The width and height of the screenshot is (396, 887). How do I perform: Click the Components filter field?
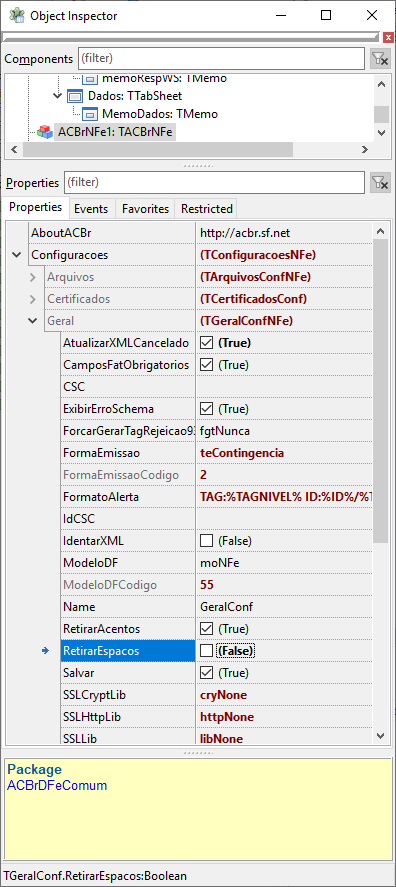(x=221, y=58)
